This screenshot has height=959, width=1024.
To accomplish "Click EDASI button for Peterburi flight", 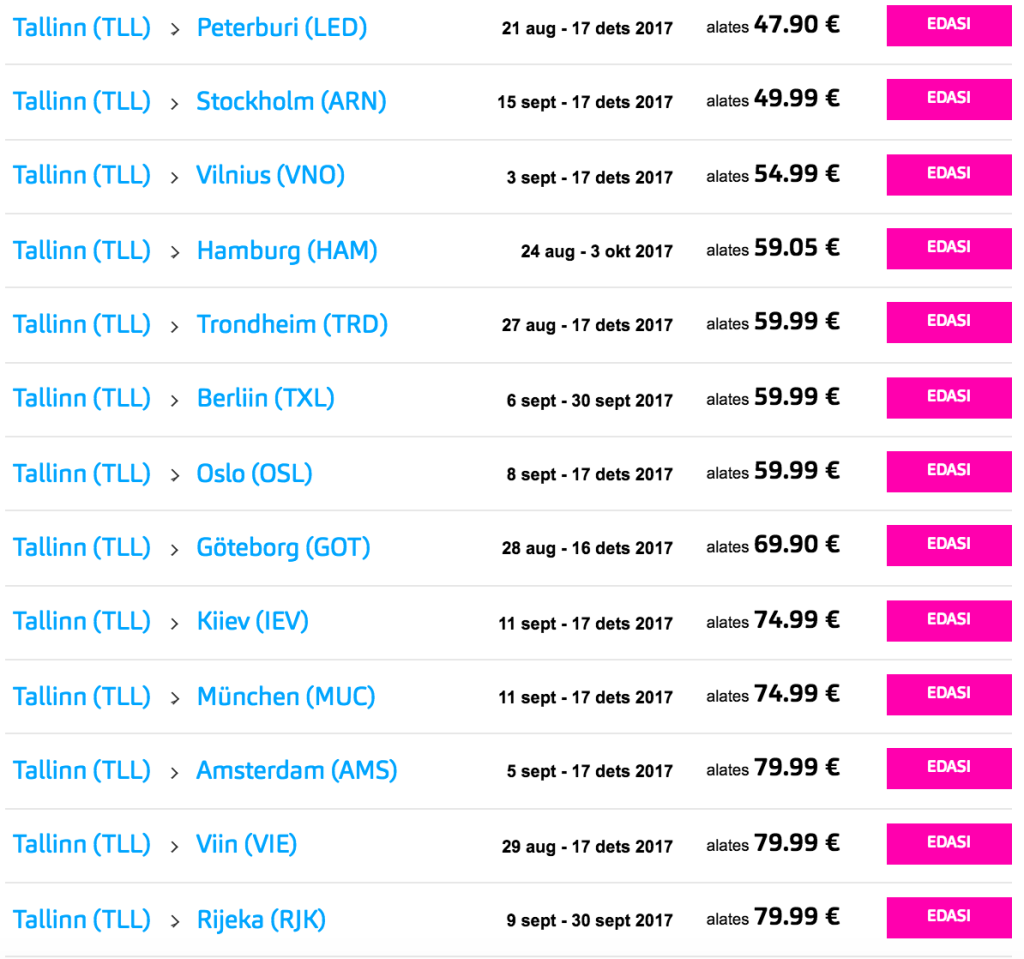I will click(948, 26).
